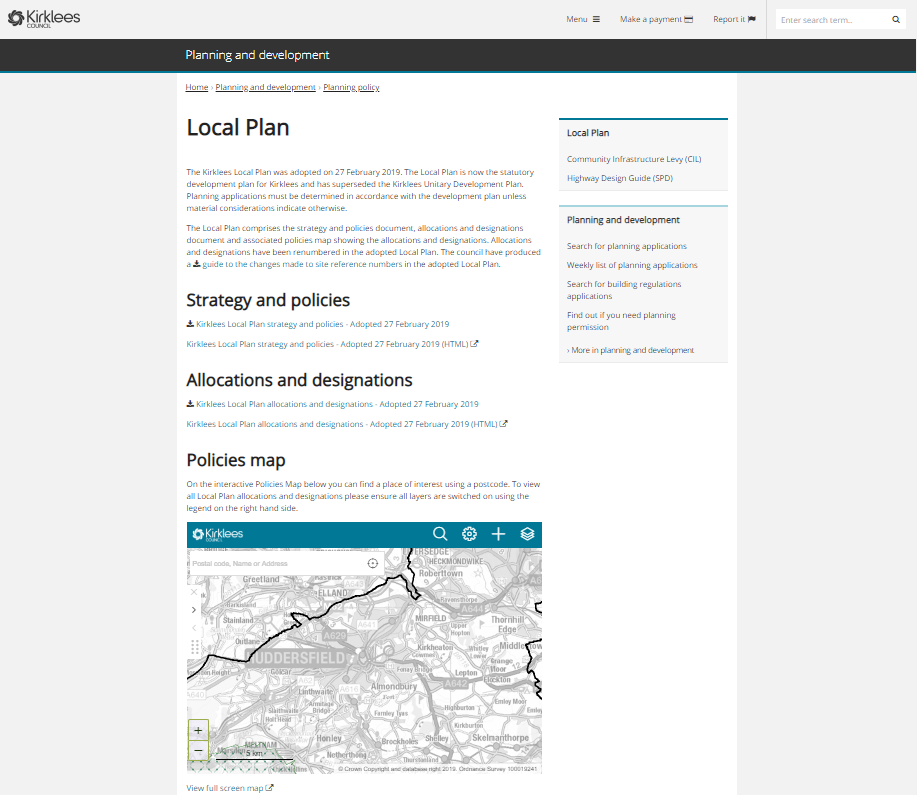
Task: Go to Home breadcrumb
Action: [196, 87]
